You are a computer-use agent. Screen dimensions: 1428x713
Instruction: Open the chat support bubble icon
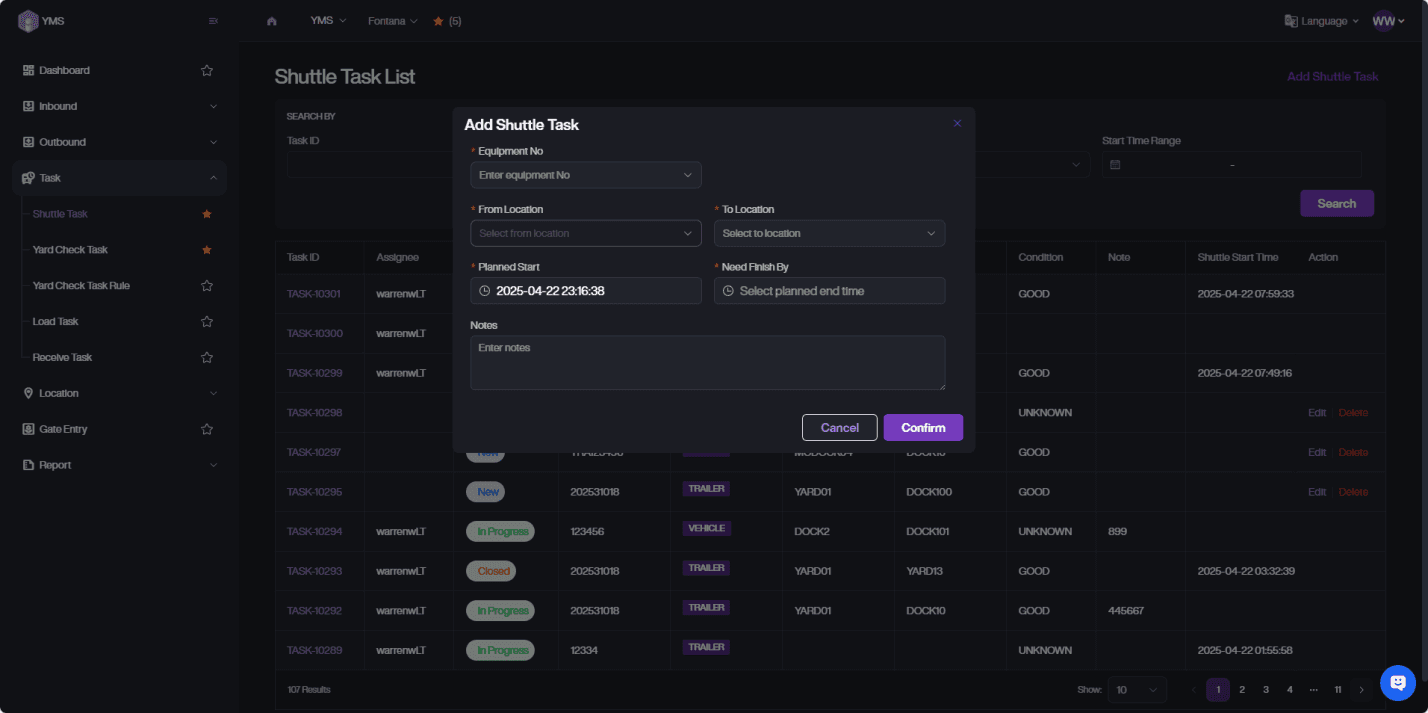pyautogui.click(x=1397, y=683)
